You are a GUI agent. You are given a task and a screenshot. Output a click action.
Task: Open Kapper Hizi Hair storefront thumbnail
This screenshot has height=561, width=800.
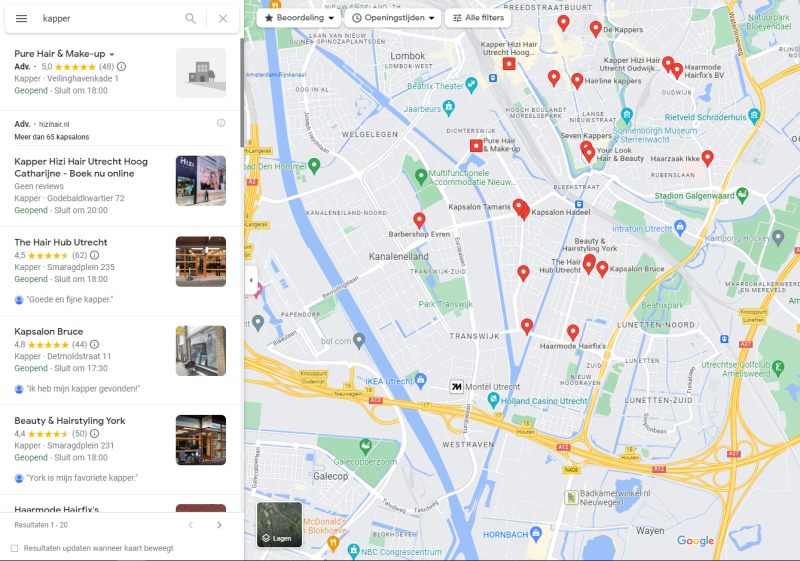201,181
